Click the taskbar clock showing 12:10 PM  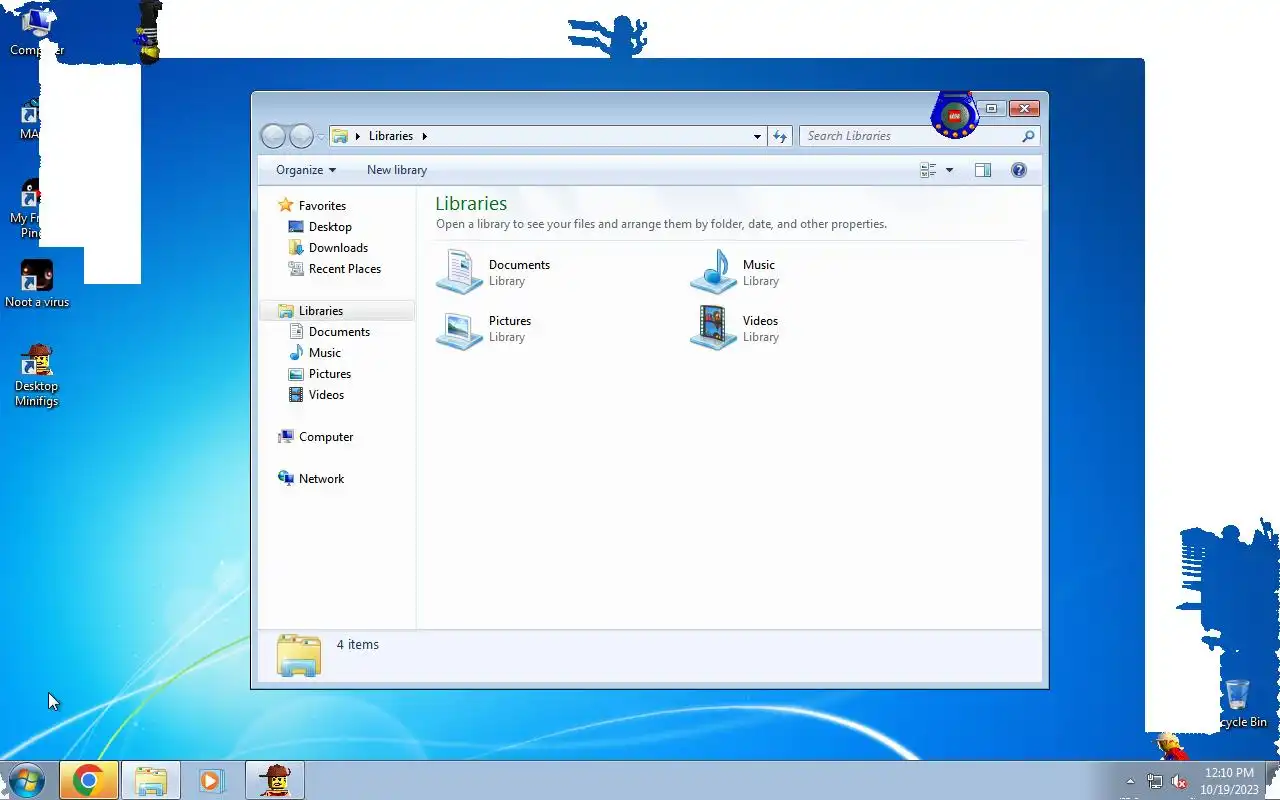point(1229,781)
